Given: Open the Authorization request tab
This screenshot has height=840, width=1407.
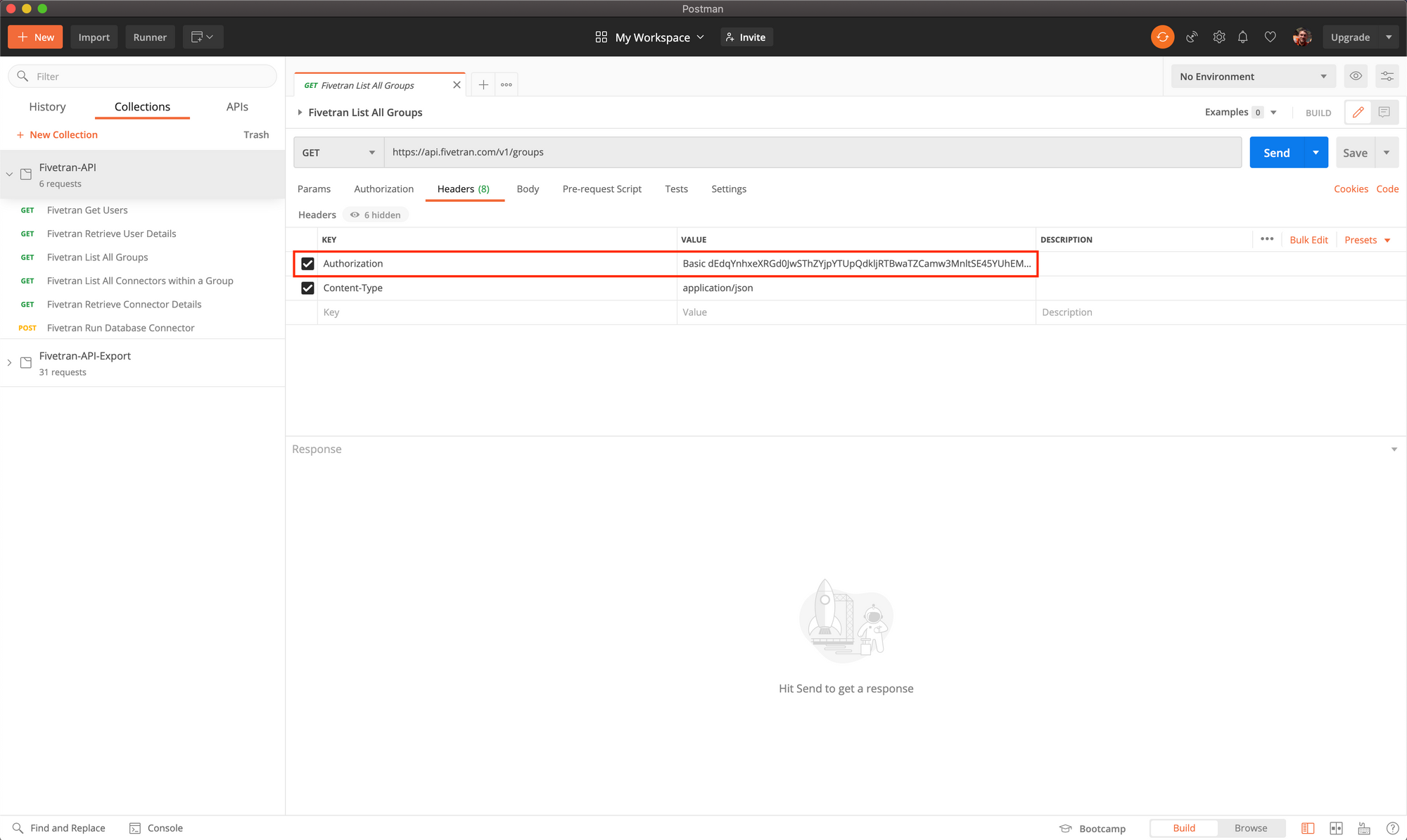Looking at the screenshot, I should point(383,189).
